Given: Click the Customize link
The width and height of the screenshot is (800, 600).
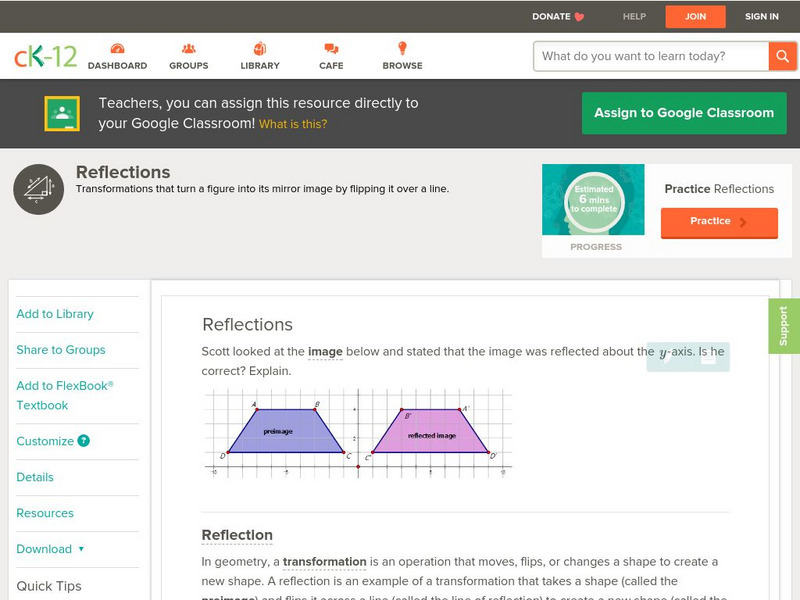Looking at the screenshot, I should [x=45, y=441].
